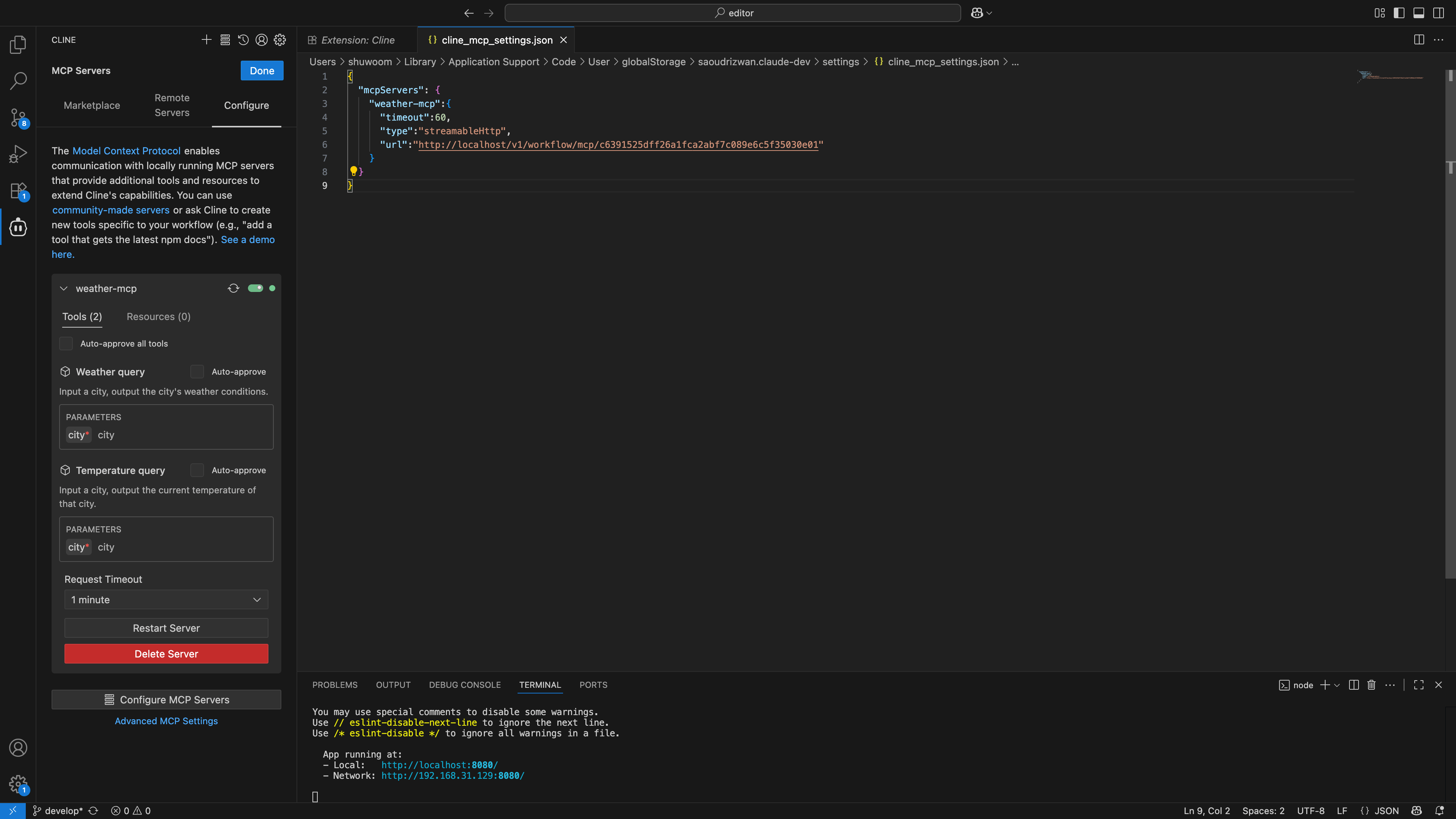Enable Auto-approve for Temperature query
Screen dimensions: 1456x819
197,470
